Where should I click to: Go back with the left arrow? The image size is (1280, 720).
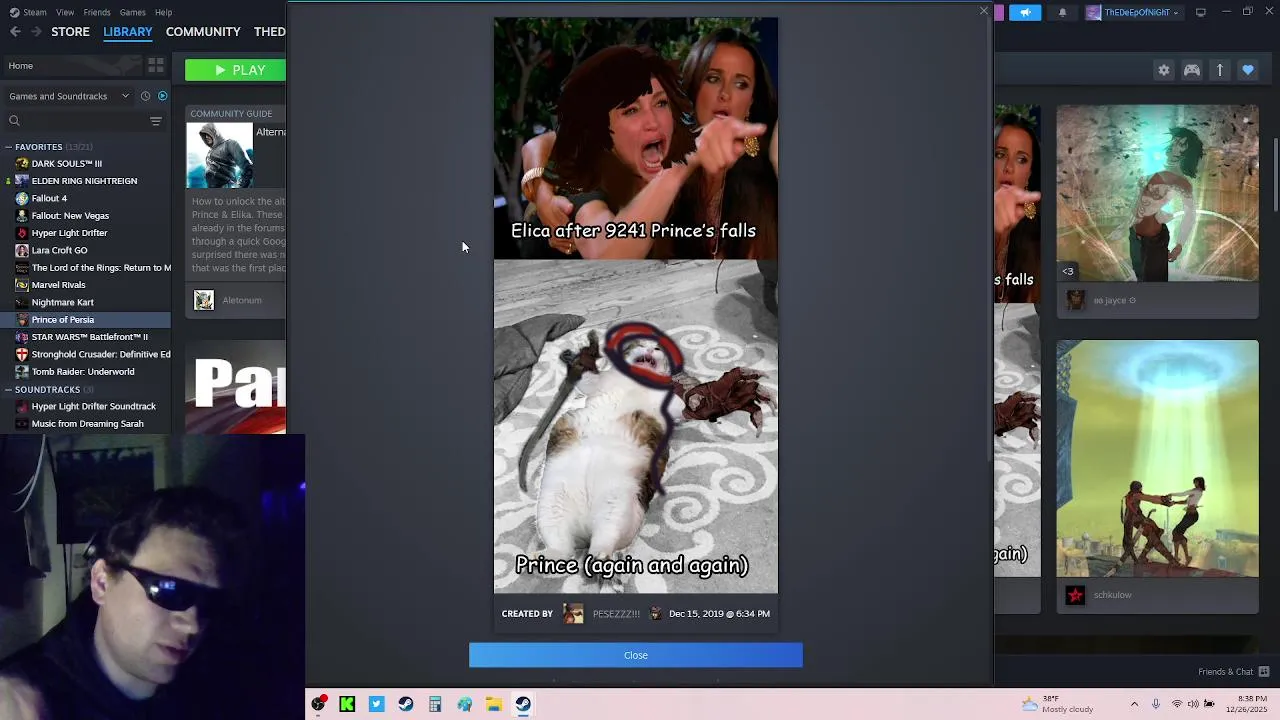click(15, 32)
